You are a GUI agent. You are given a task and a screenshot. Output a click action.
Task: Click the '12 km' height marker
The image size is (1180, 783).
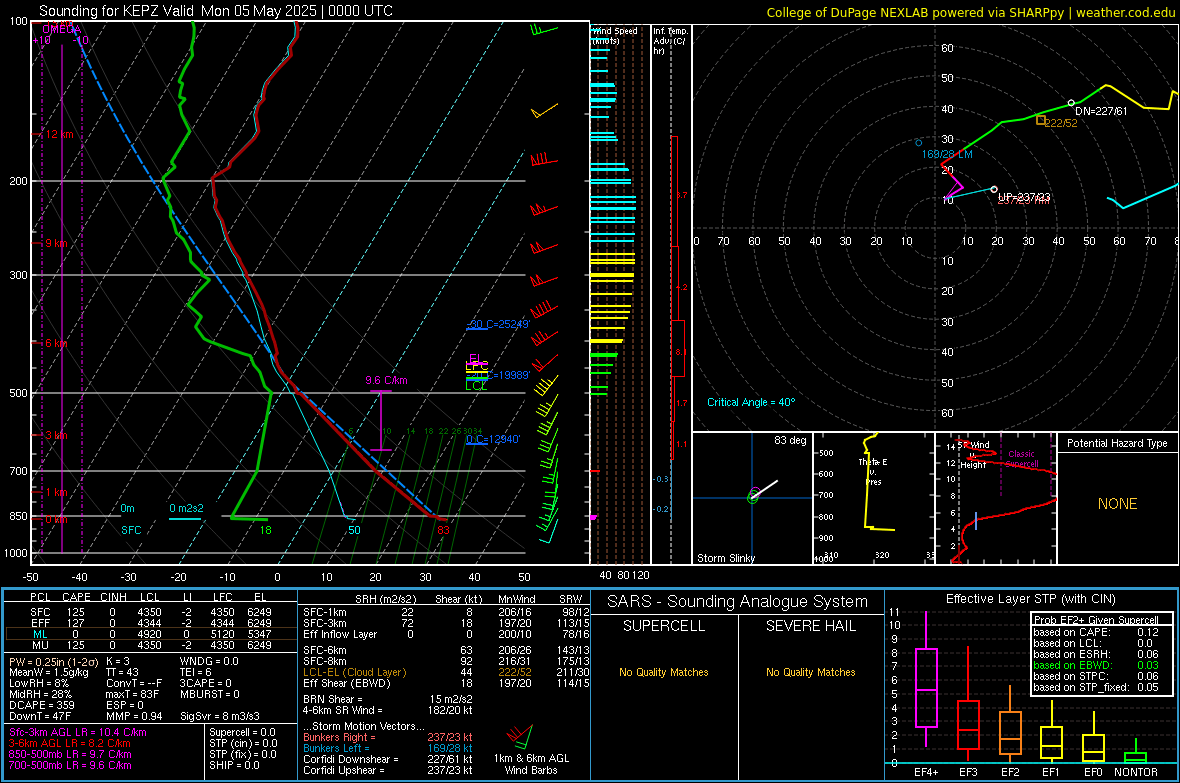[60, 134]
